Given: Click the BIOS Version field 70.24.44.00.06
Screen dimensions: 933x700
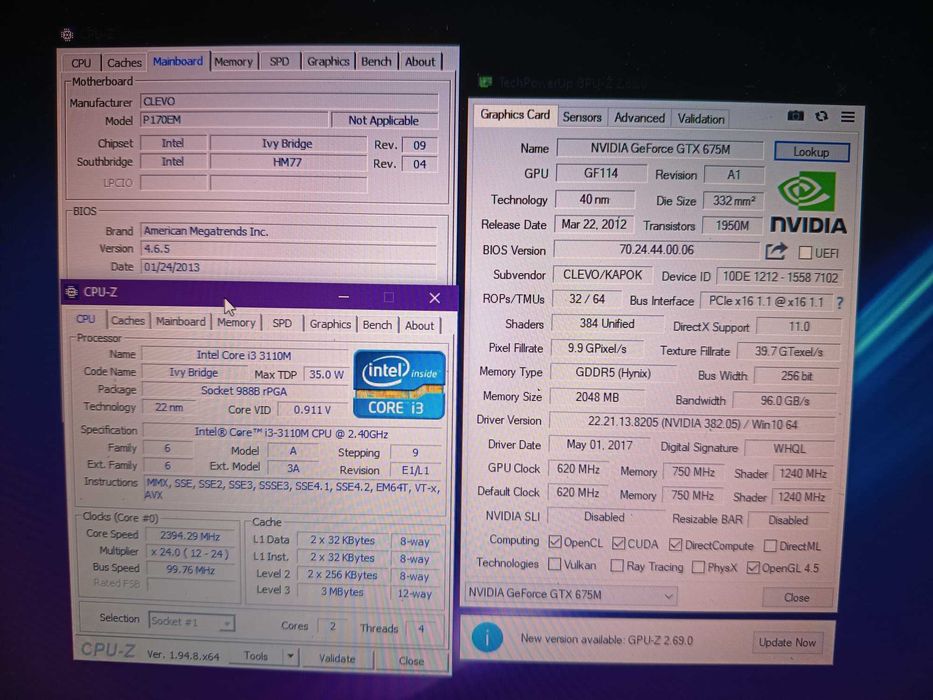Looking at the screenshot, I should [x=656, y=249].
